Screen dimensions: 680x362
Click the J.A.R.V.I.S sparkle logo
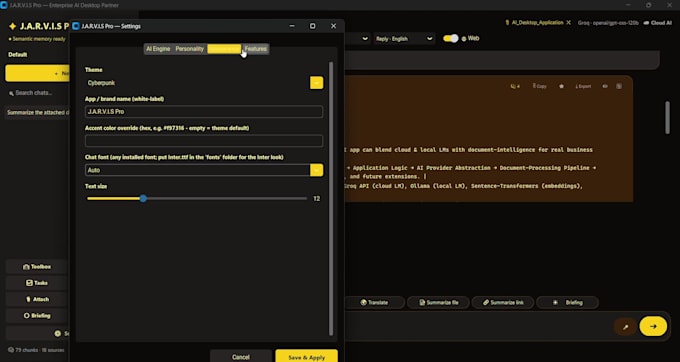click(x=13, y=27)
